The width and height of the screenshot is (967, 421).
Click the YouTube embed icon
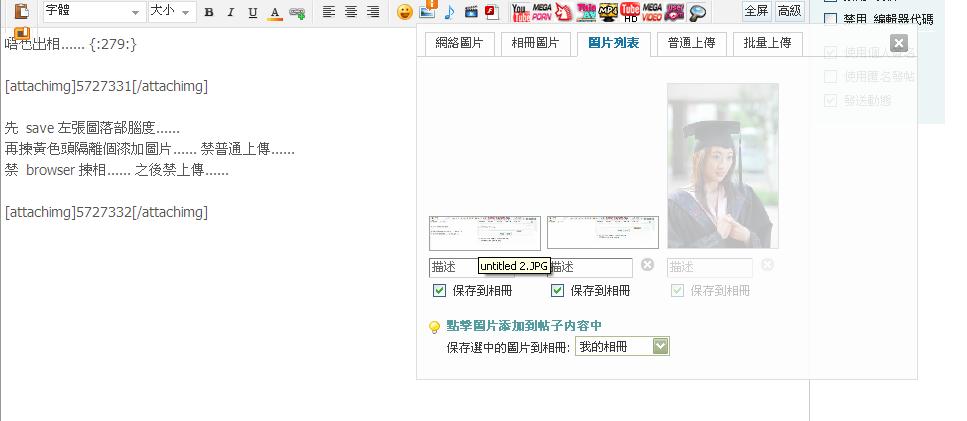(521, 12)
